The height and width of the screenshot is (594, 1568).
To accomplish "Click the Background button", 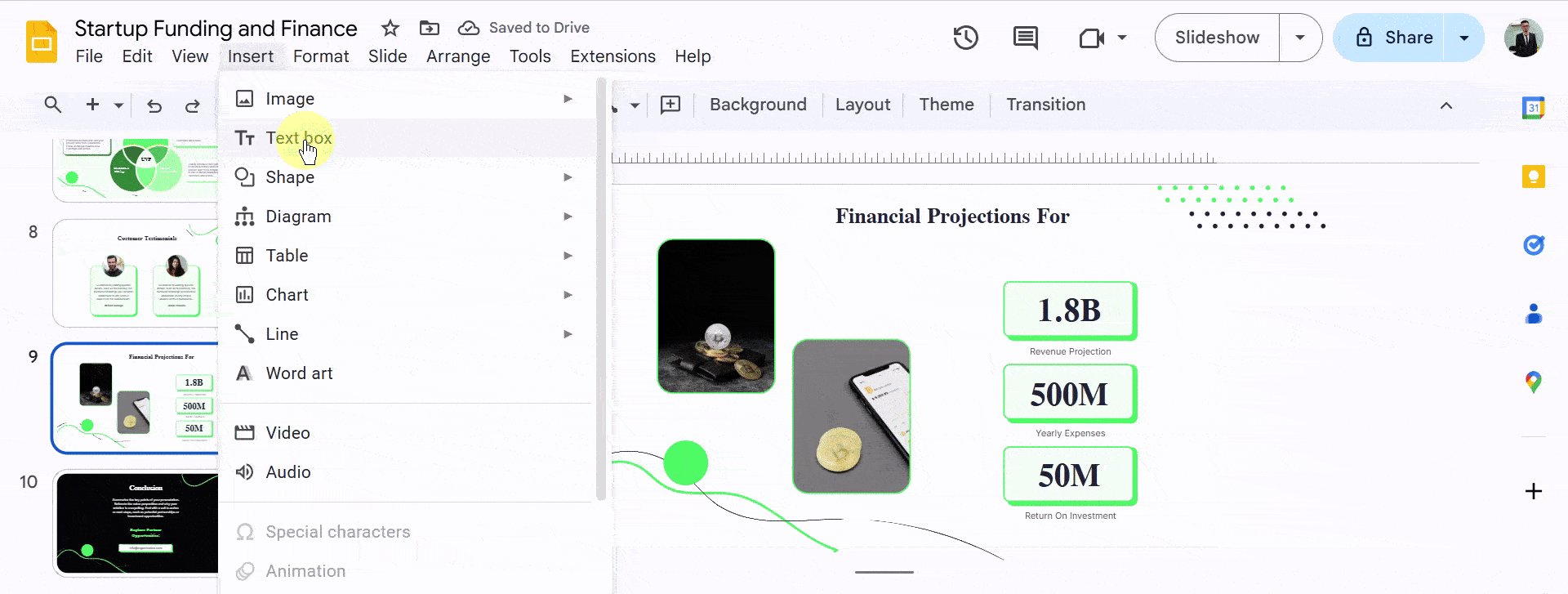I will (757, 105).
